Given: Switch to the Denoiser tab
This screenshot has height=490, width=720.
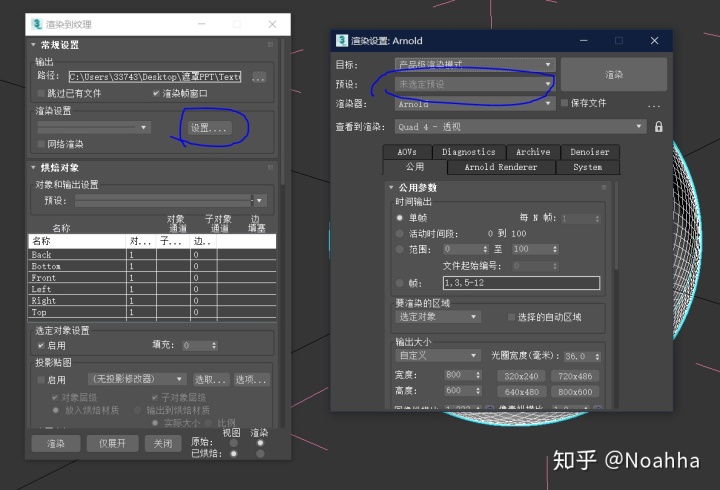Looking at the screenshot, I should click(590, 152).
